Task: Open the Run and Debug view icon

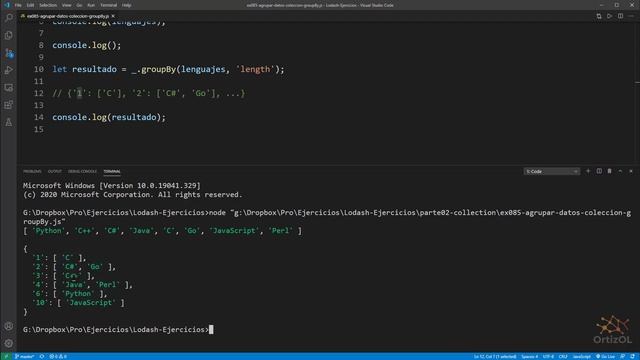Action: pyautogui.click(x=9, y=70)
